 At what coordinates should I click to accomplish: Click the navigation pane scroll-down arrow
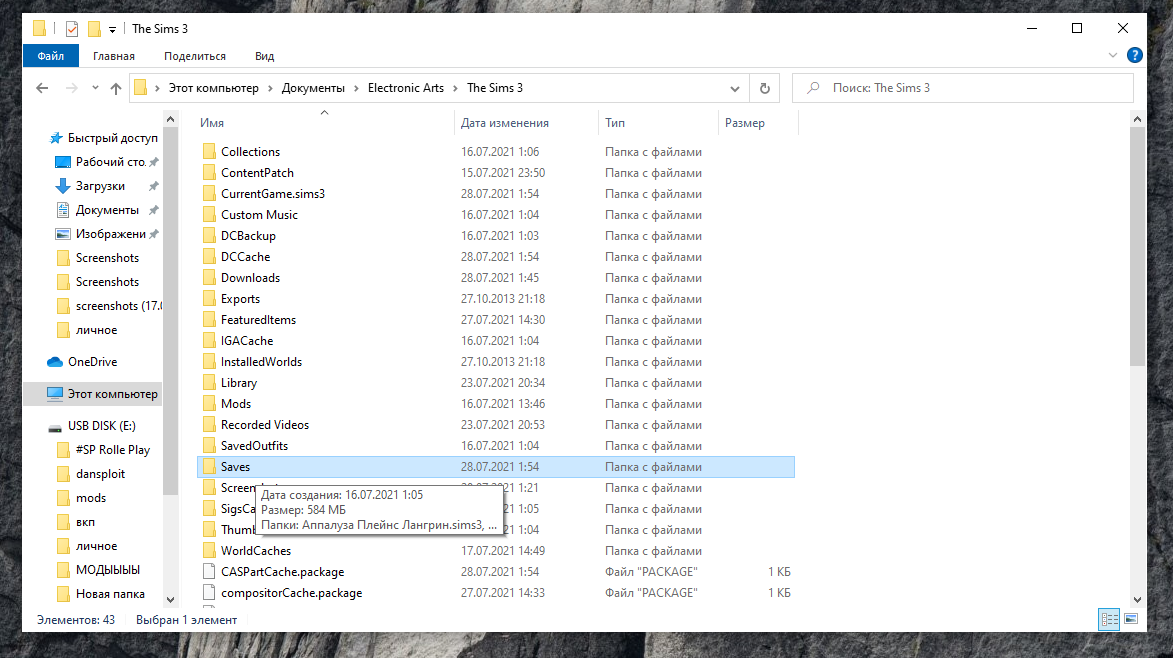[170, 600]
